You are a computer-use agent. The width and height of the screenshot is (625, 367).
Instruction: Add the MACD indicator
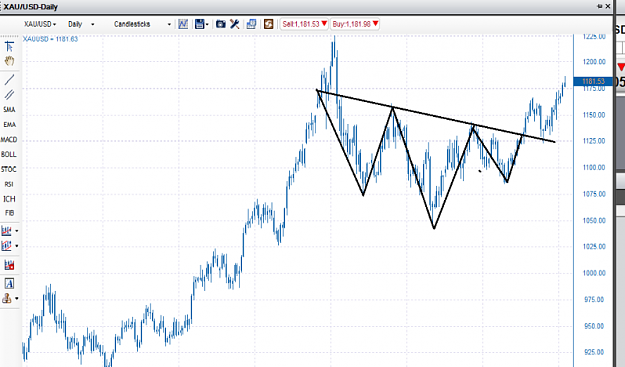(9, 139)
